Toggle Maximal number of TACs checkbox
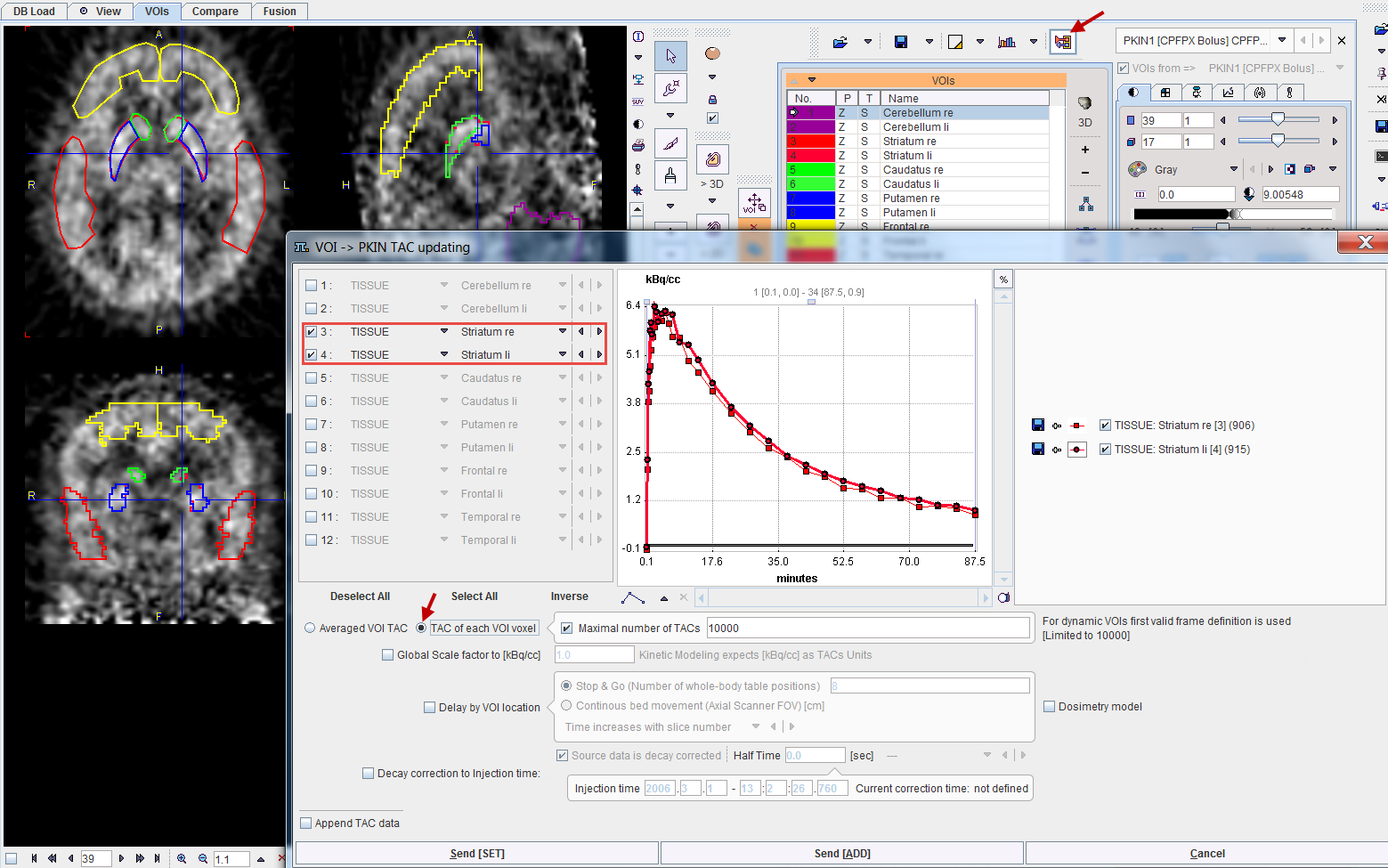 [567, 629]
